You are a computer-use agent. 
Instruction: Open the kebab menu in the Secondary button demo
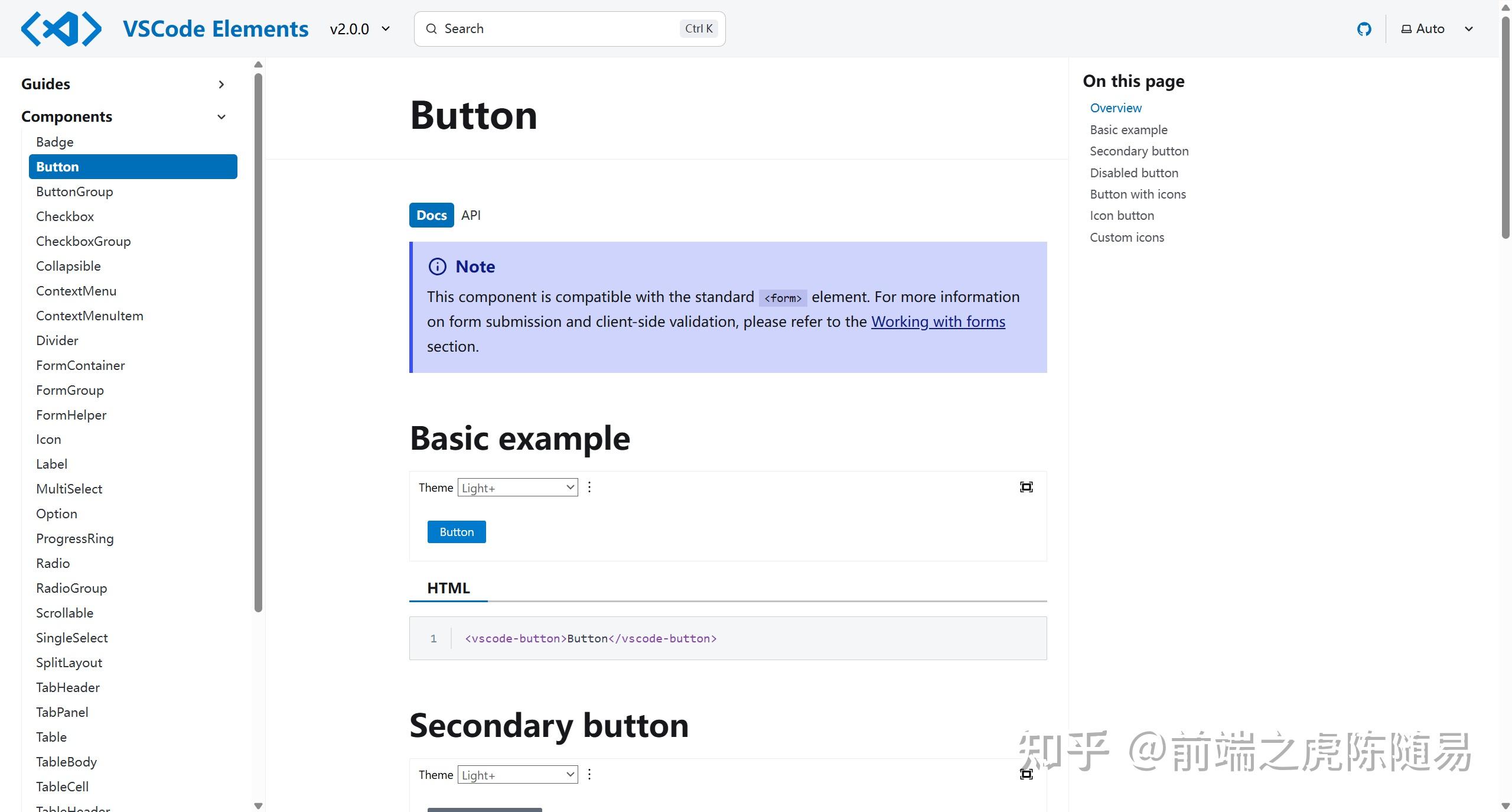(x=589, y=774)
